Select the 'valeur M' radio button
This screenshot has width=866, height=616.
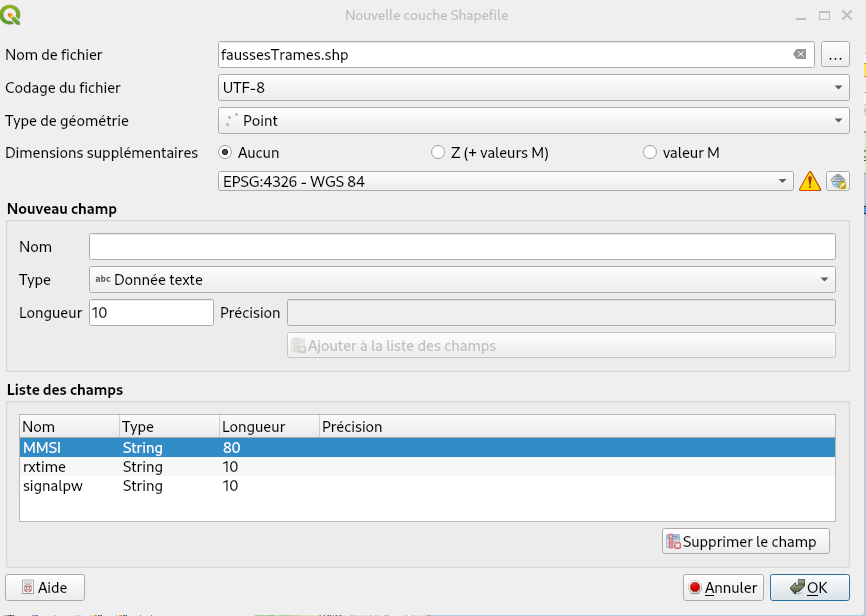650,153
